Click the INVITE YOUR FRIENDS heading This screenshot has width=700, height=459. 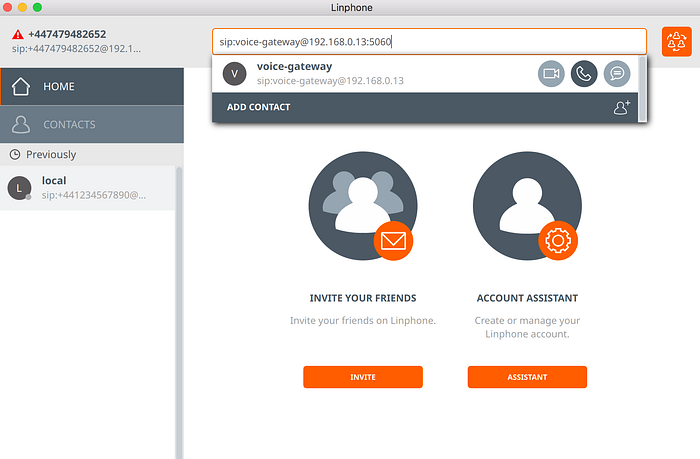363,298
